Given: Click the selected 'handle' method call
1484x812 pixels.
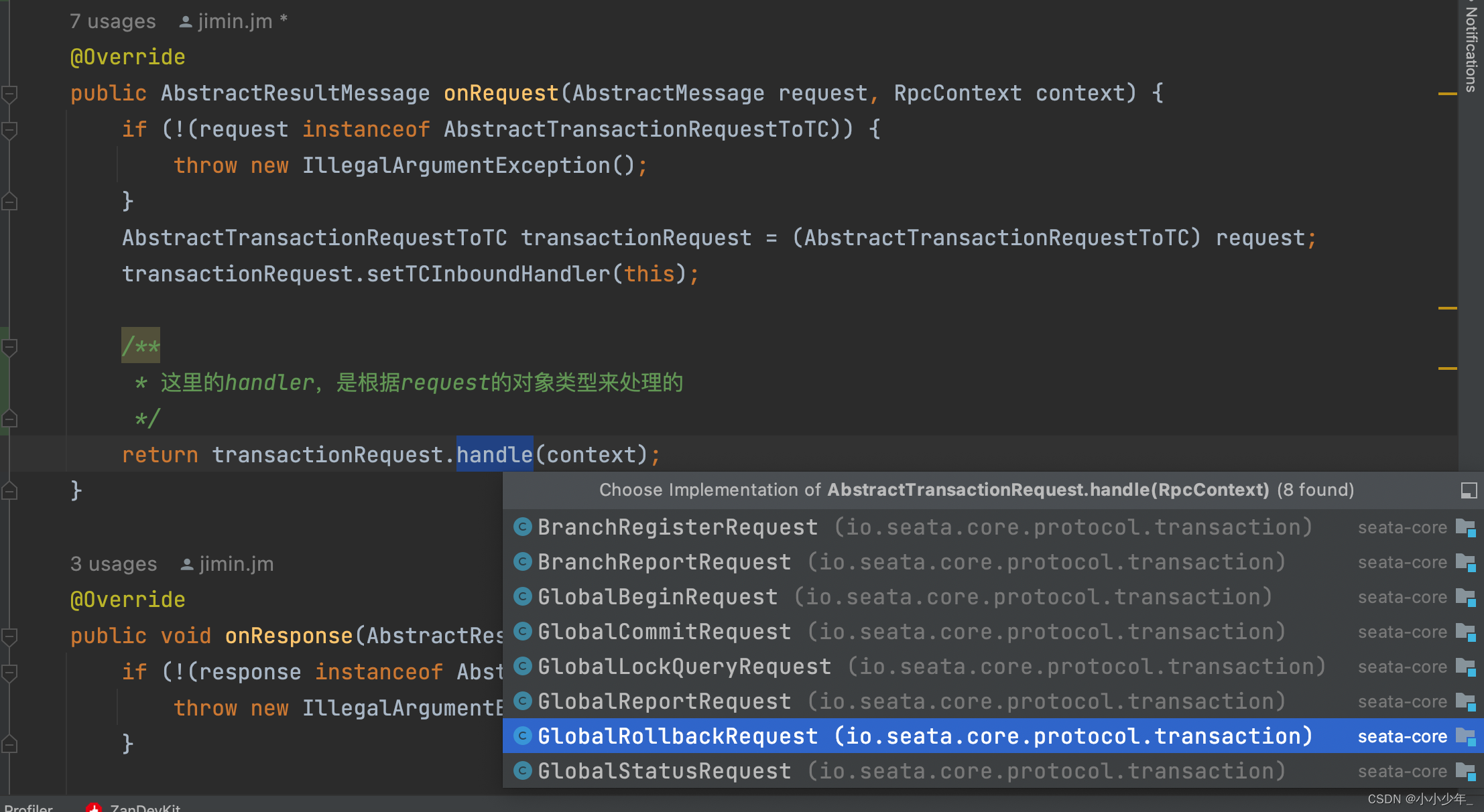Looking at the screenshot, I should (x=495, y=455).
